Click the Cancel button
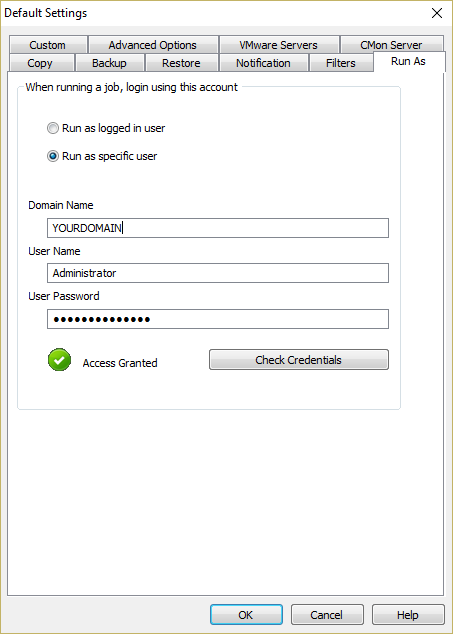453x634 pixels. pyautogui.click(x=327, y=615)
